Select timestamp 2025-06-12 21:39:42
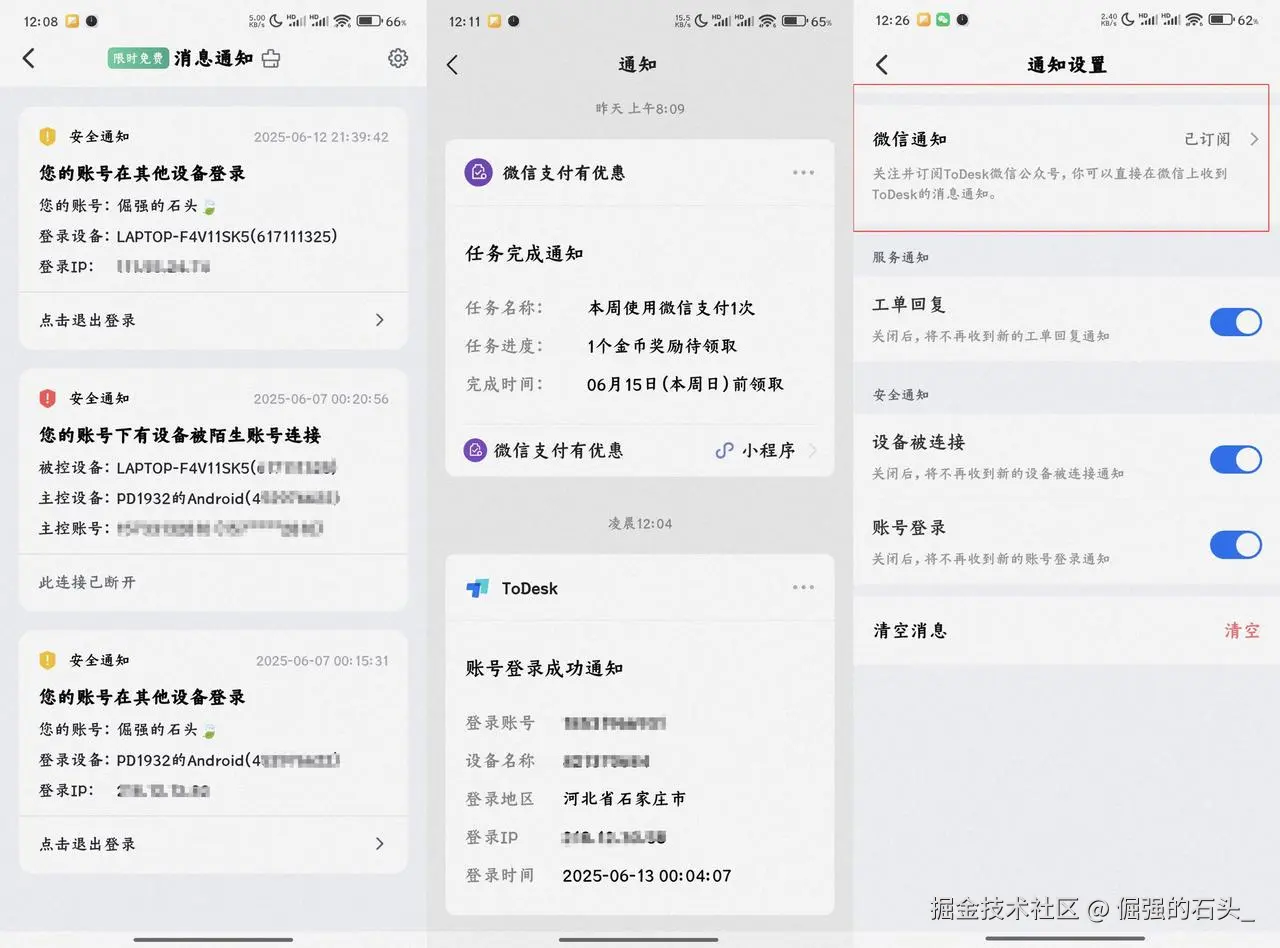 [x=321, y=137]
